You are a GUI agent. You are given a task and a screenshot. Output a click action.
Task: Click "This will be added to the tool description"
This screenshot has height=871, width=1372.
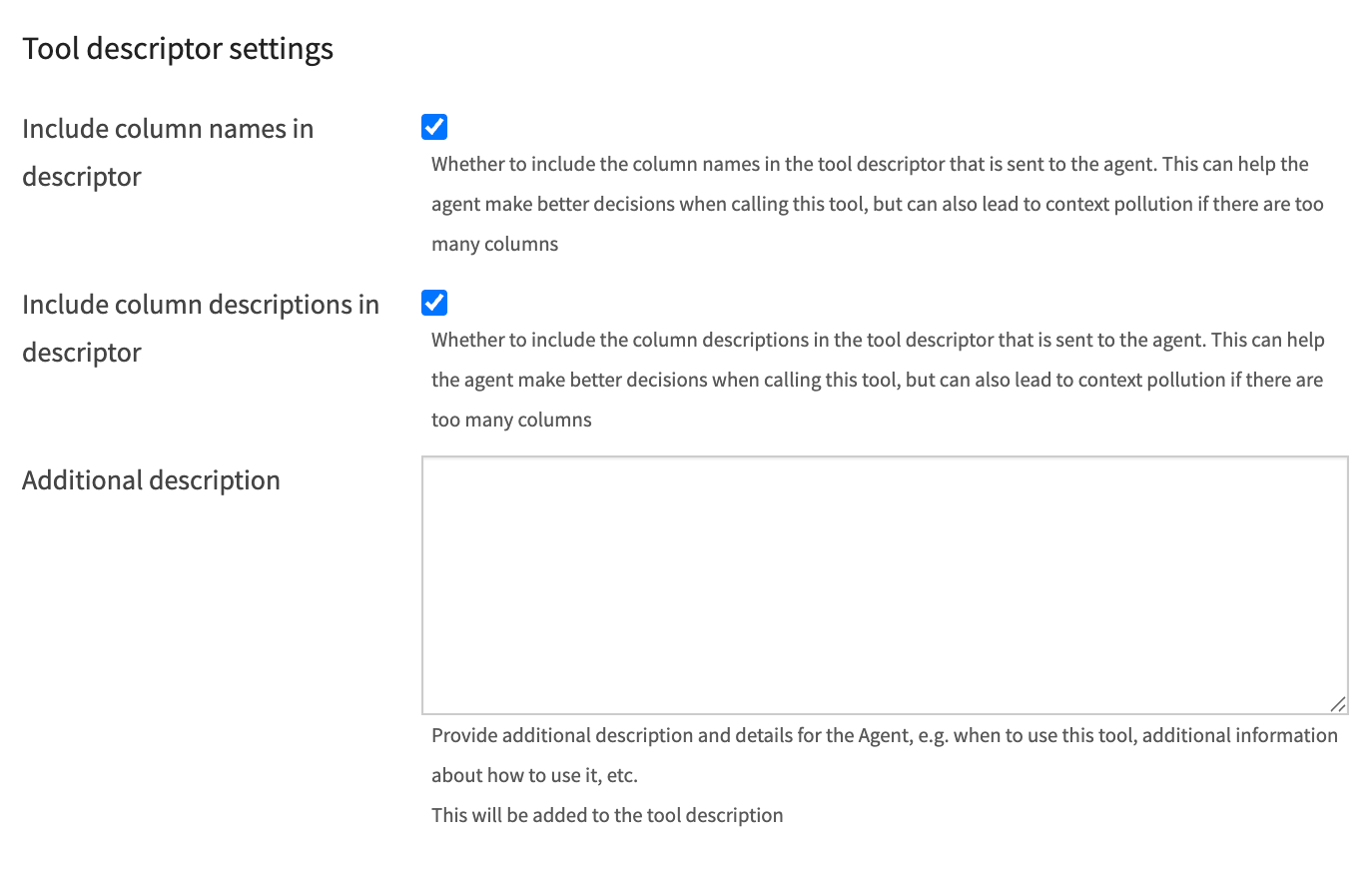tap(606, 815)
